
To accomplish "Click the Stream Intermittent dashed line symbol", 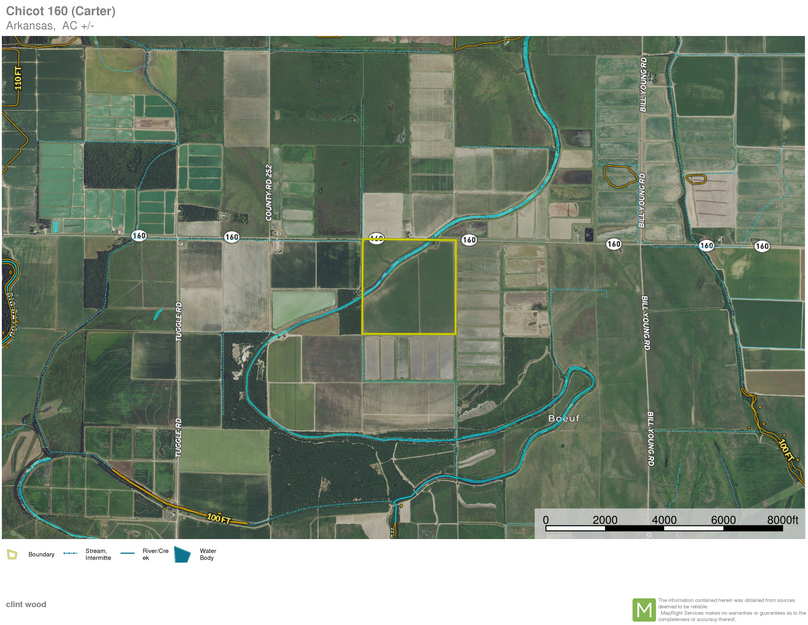I will click(x=70, y=553).
